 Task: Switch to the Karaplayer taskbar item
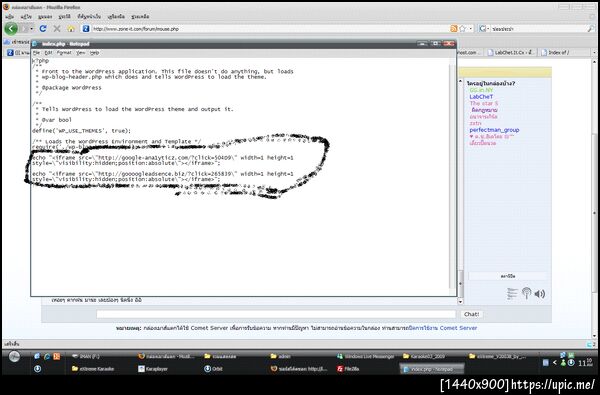point(153,369)
